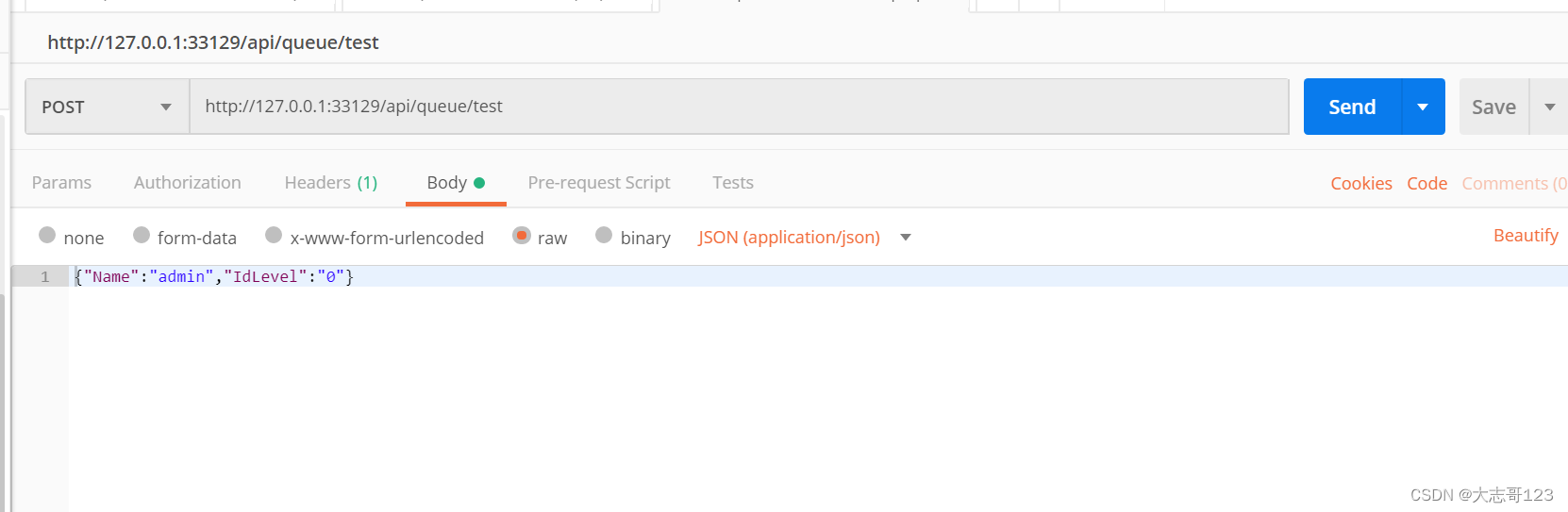Image resolution: width=1568 pixels, height=512 pixels.
Task: Select the Body tab
Action: (456, 183)
